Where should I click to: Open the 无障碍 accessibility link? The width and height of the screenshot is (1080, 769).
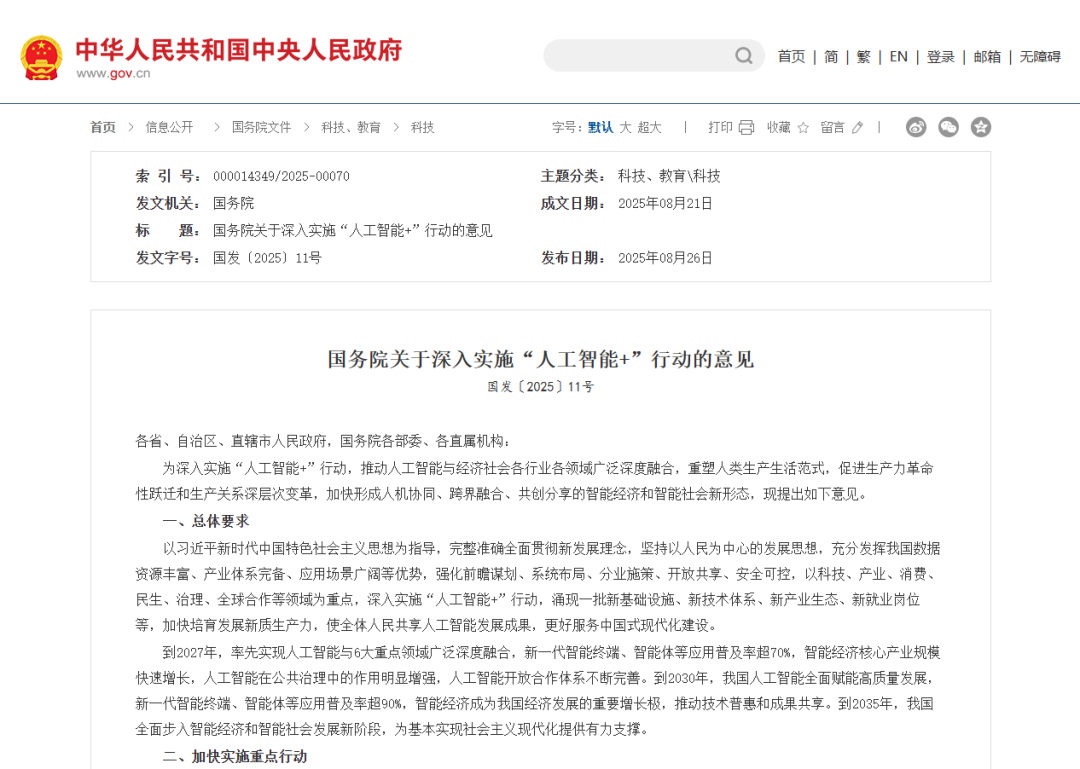pyautogui.click(x=1041, y=57)
